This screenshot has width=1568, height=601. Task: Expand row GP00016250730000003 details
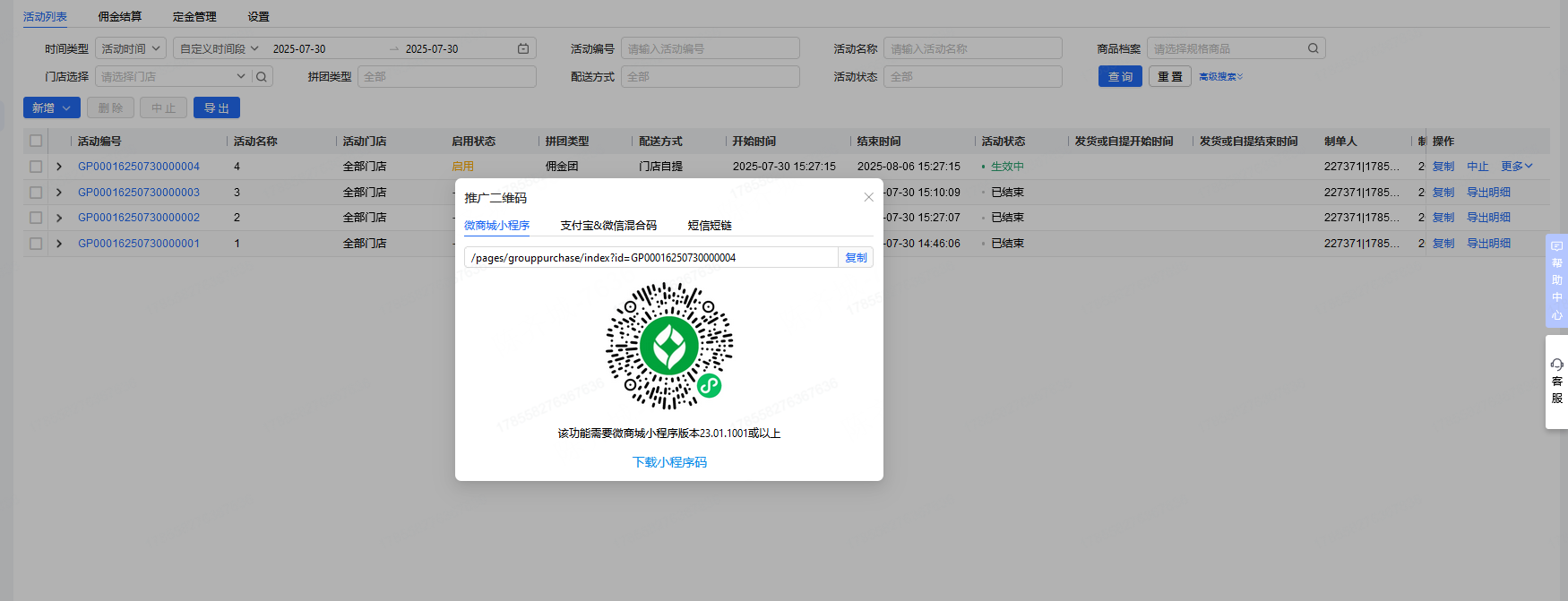pyautogui.click(x=59, y=193)
